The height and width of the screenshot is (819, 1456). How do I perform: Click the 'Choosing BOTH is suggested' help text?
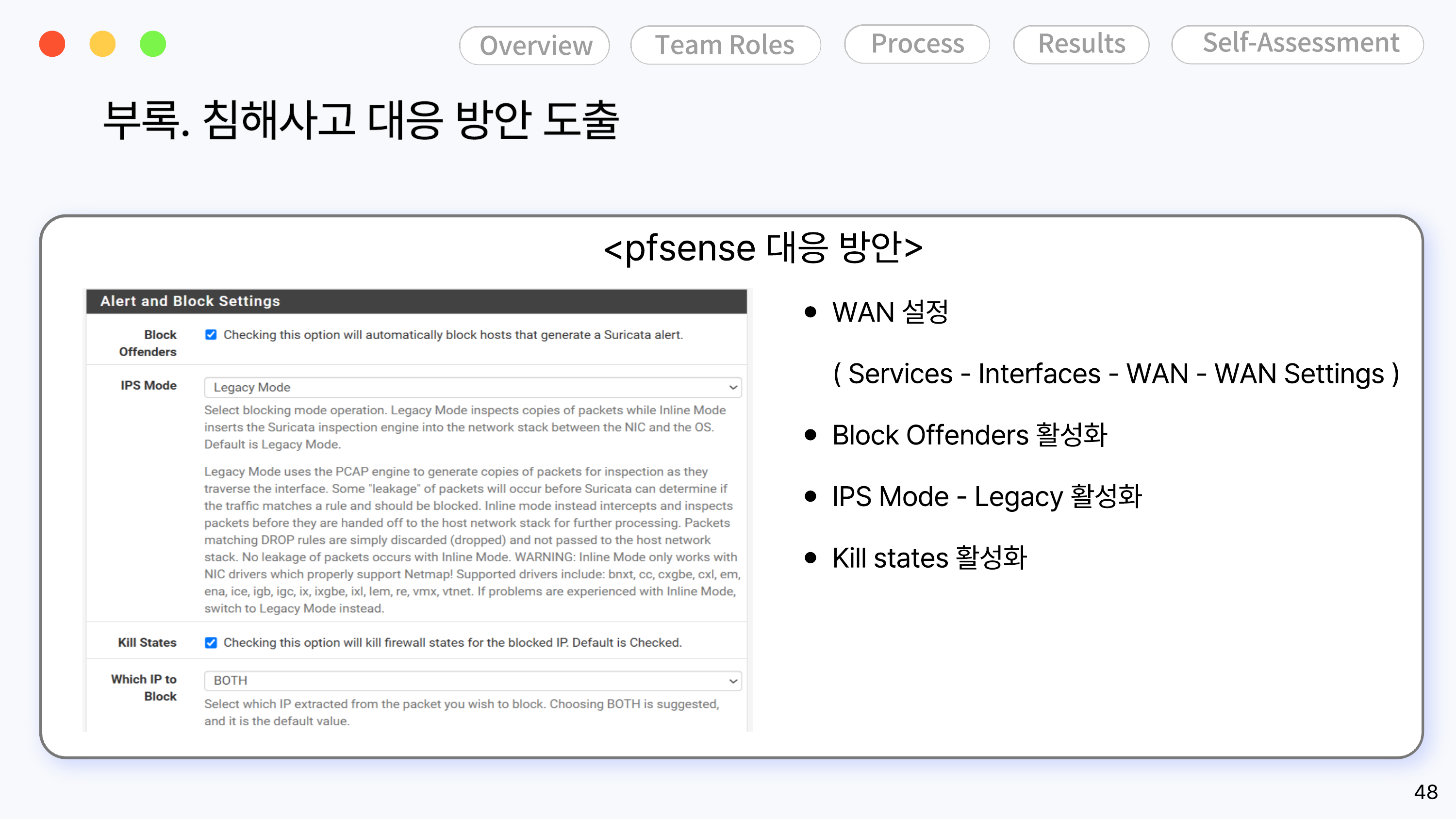[634, 704]
